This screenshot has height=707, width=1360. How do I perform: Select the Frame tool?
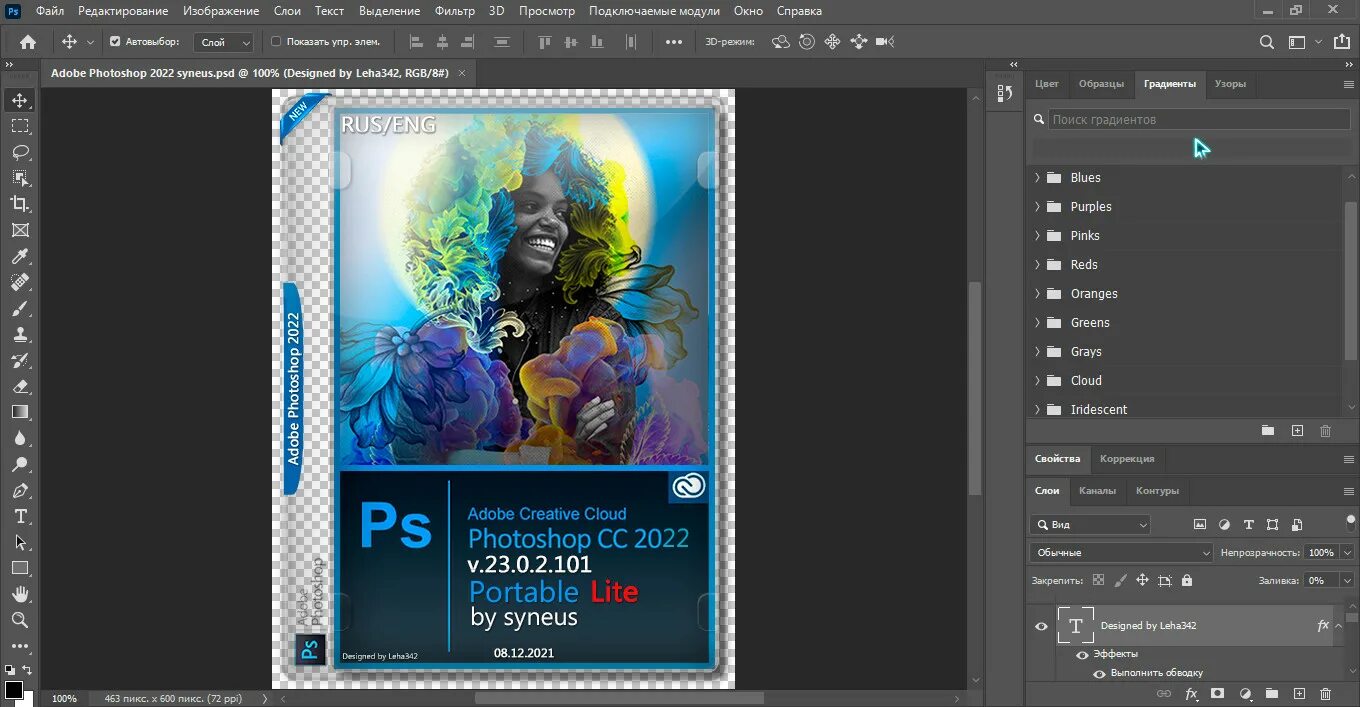[20, 230]
